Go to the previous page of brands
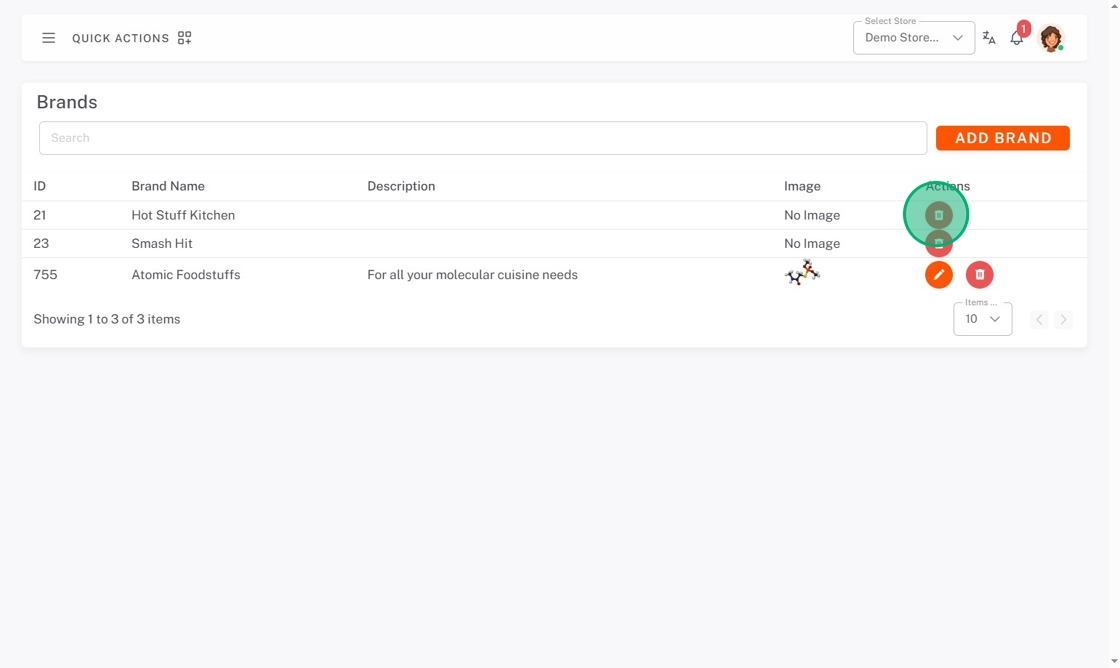1120x668 pixels. tap(1039, 319)
